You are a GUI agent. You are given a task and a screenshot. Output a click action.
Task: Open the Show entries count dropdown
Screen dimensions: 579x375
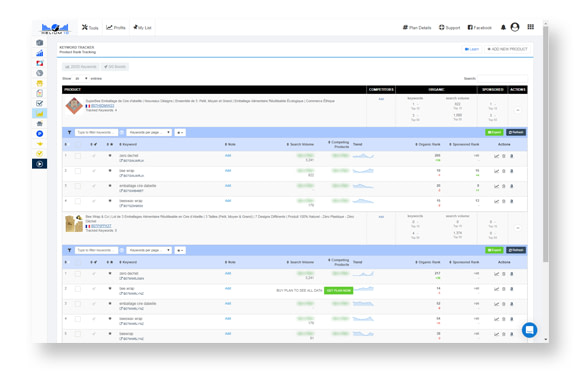tap(81, 78)
